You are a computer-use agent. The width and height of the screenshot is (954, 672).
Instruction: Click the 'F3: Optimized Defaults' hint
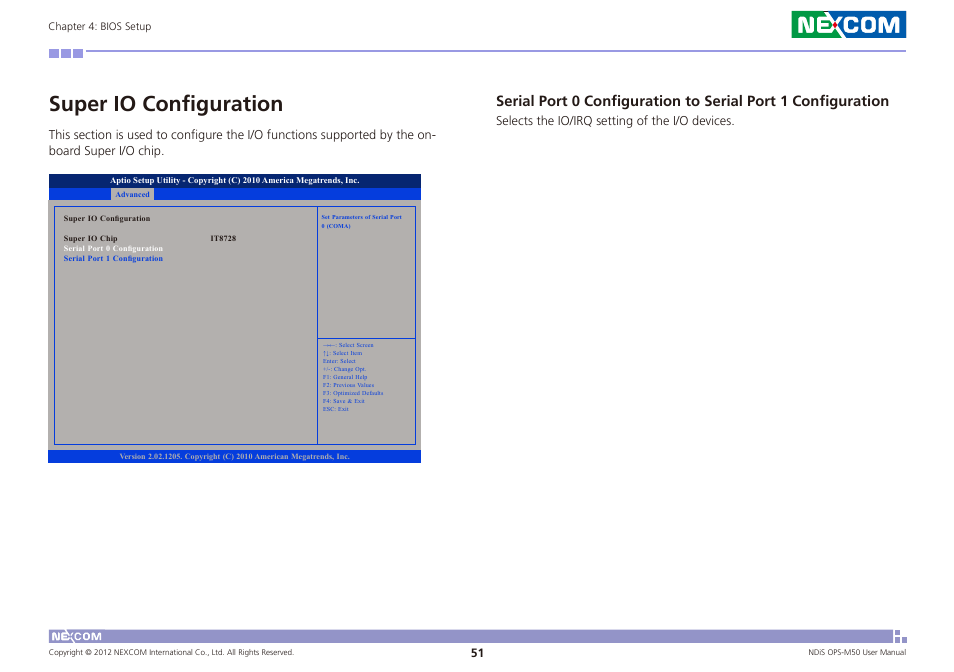pyautogui.click(x=353, y=393)
